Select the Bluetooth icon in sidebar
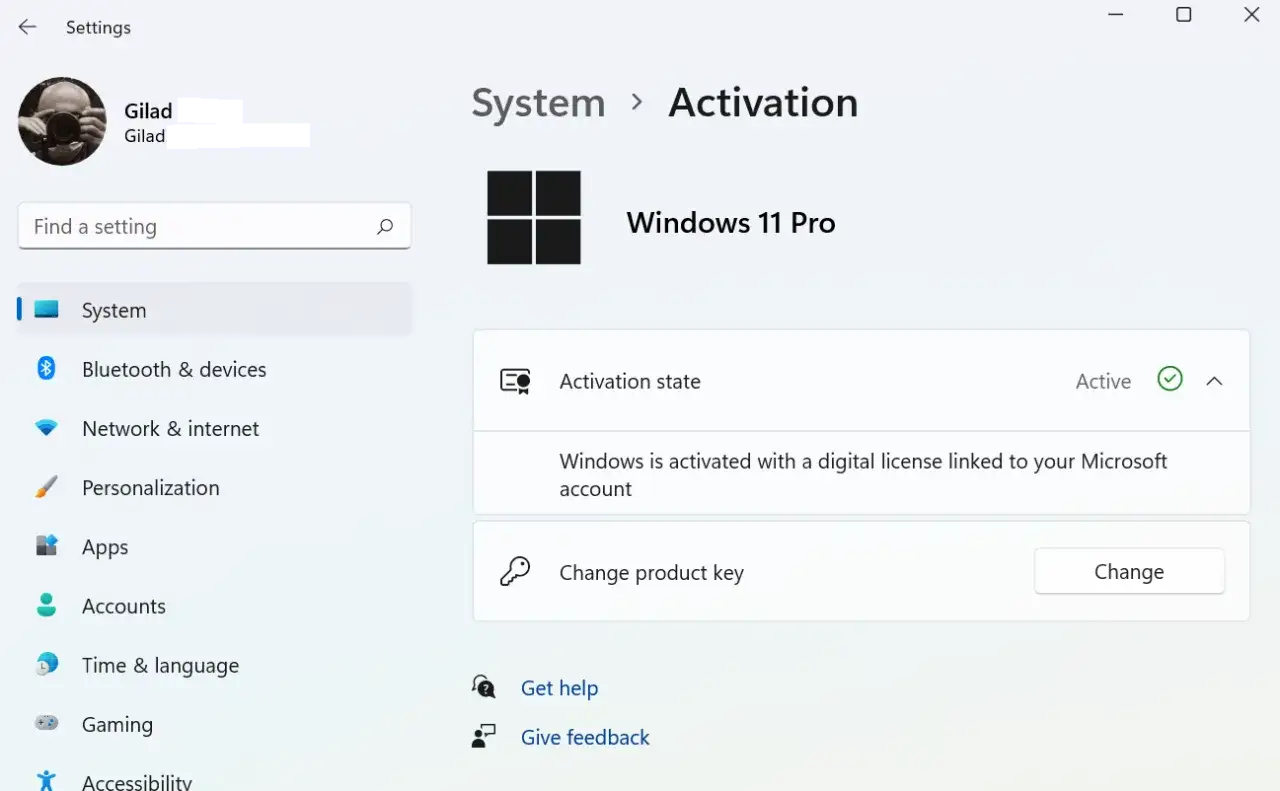Image resolution: width=1280 pixels, height=791 pixels. (x=46, y=369)
